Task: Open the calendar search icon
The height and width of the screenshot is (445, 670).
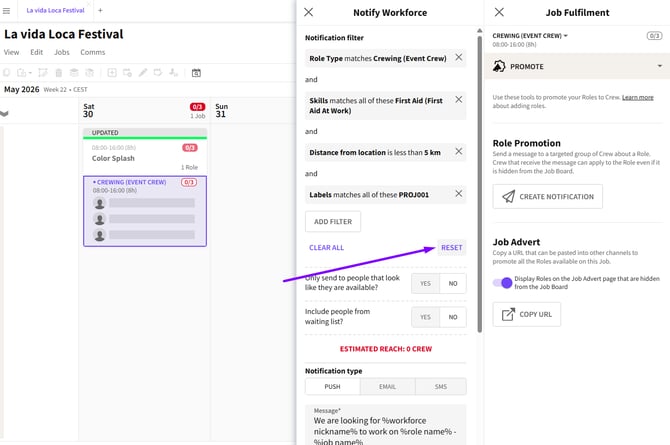Action: pos(196,73)
